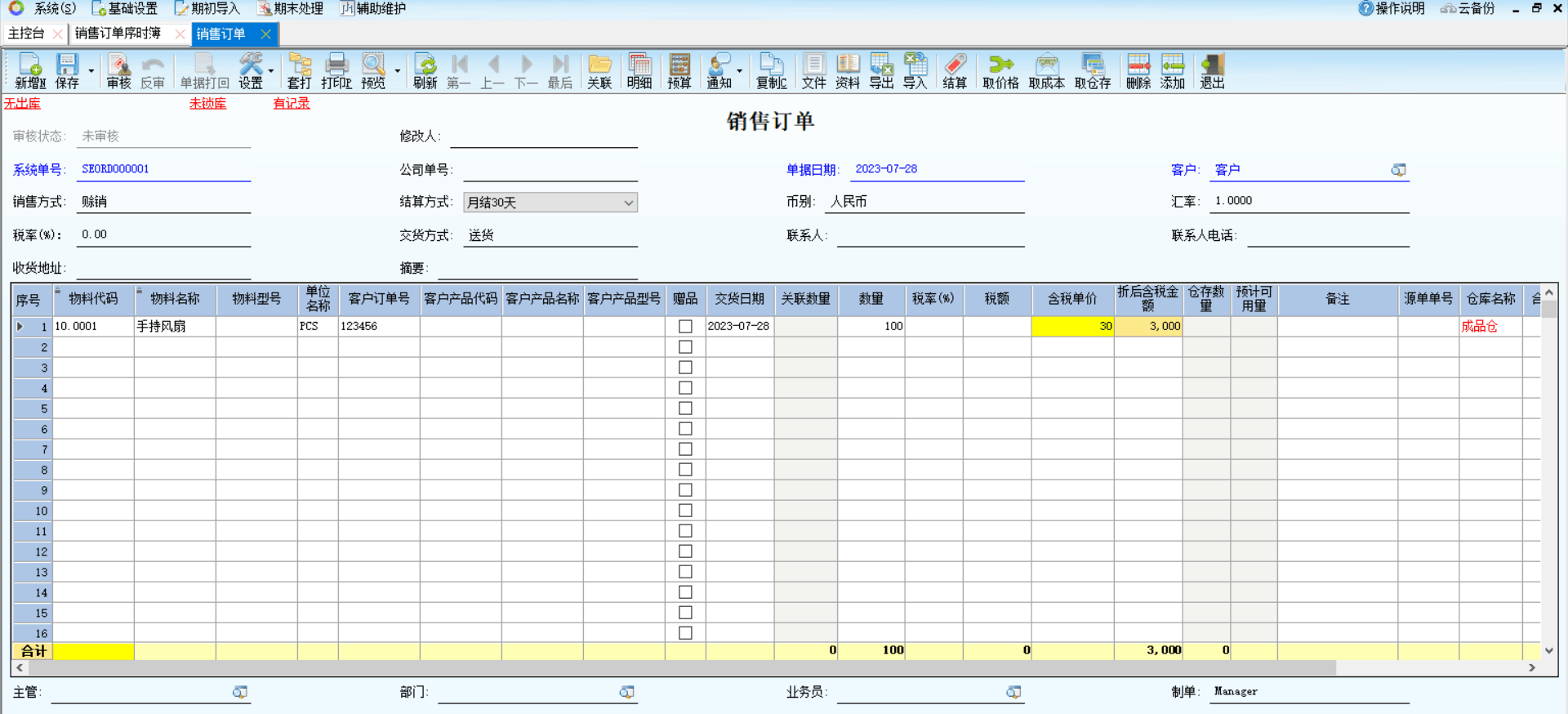This screenshot has height=714, width=1568.
Task: Open the dropdown arrow next to 预览
Action: [x=398, y=71]
